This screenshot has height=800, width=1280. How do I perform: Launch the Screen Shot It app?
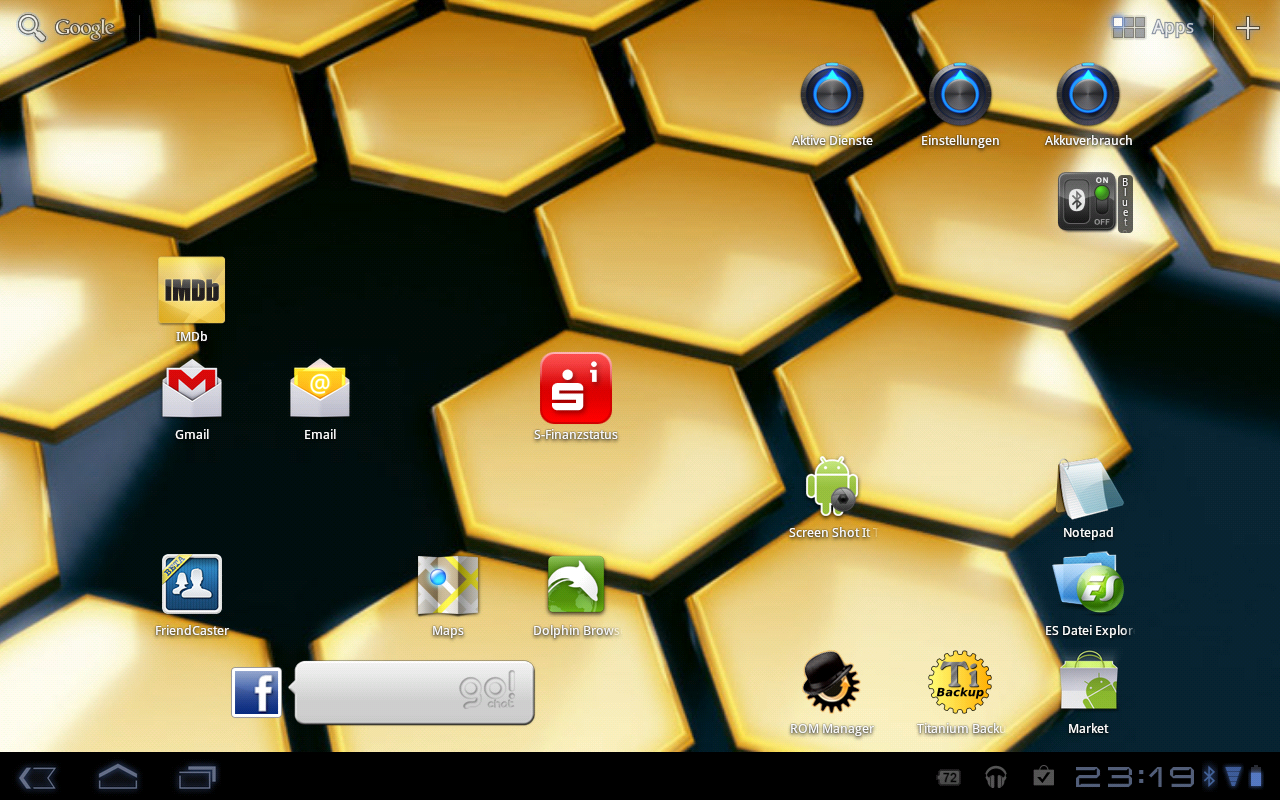832,486
